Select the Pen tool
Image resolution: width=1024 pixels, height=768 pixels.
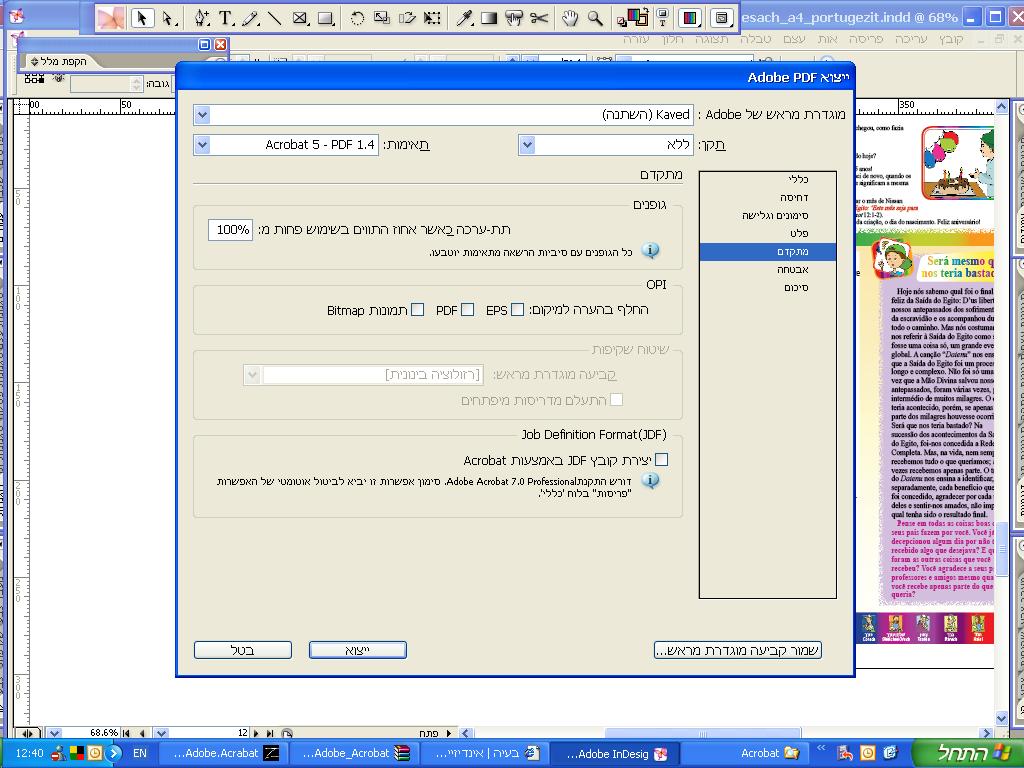click(x=202, y=18)
